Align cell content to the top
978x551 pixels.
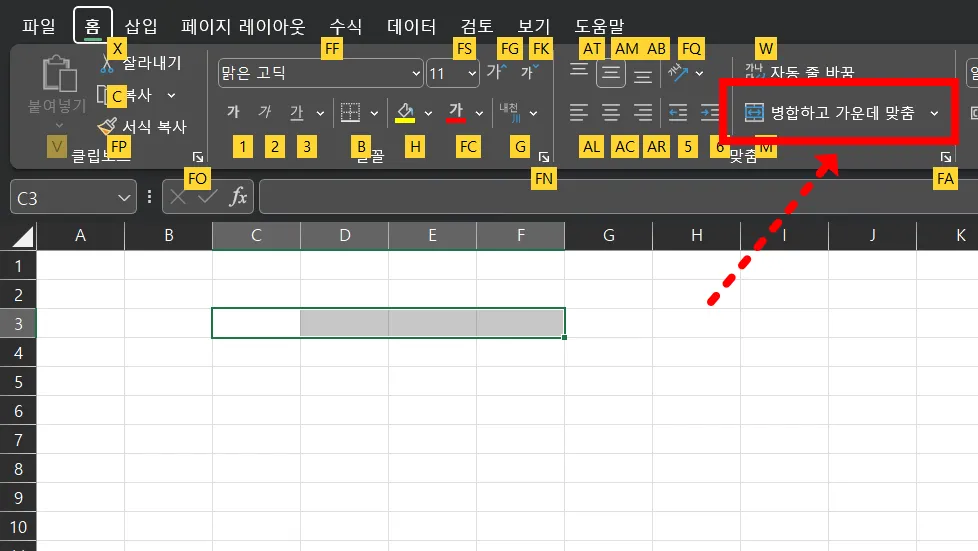pyautogui.click(x=579, y=72)
